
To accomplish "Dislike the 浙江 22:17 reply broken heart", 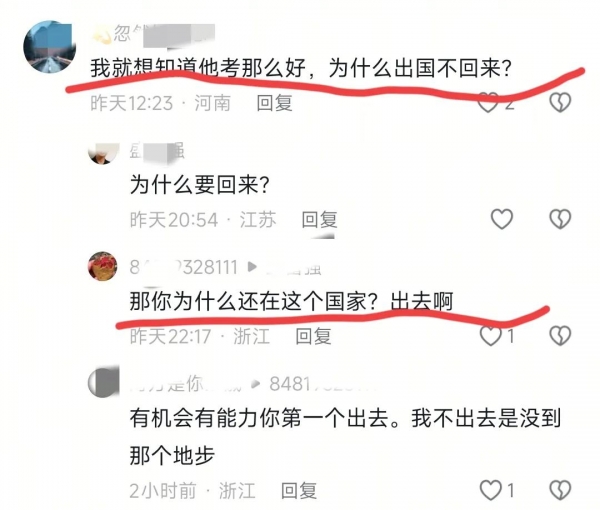I will pos(560,336).
